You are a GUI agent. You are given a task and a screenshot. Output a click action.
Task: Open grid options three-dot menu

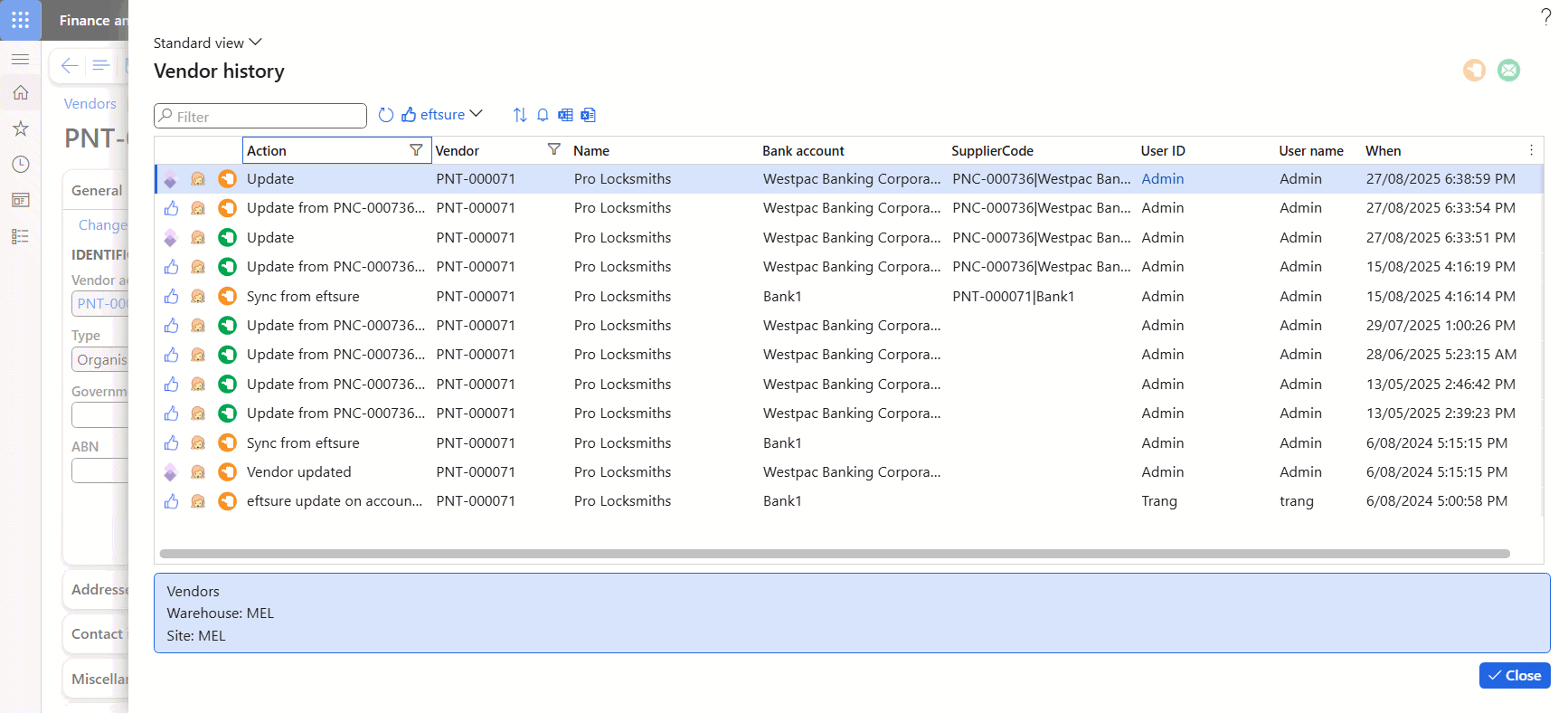coord(1531,150)
